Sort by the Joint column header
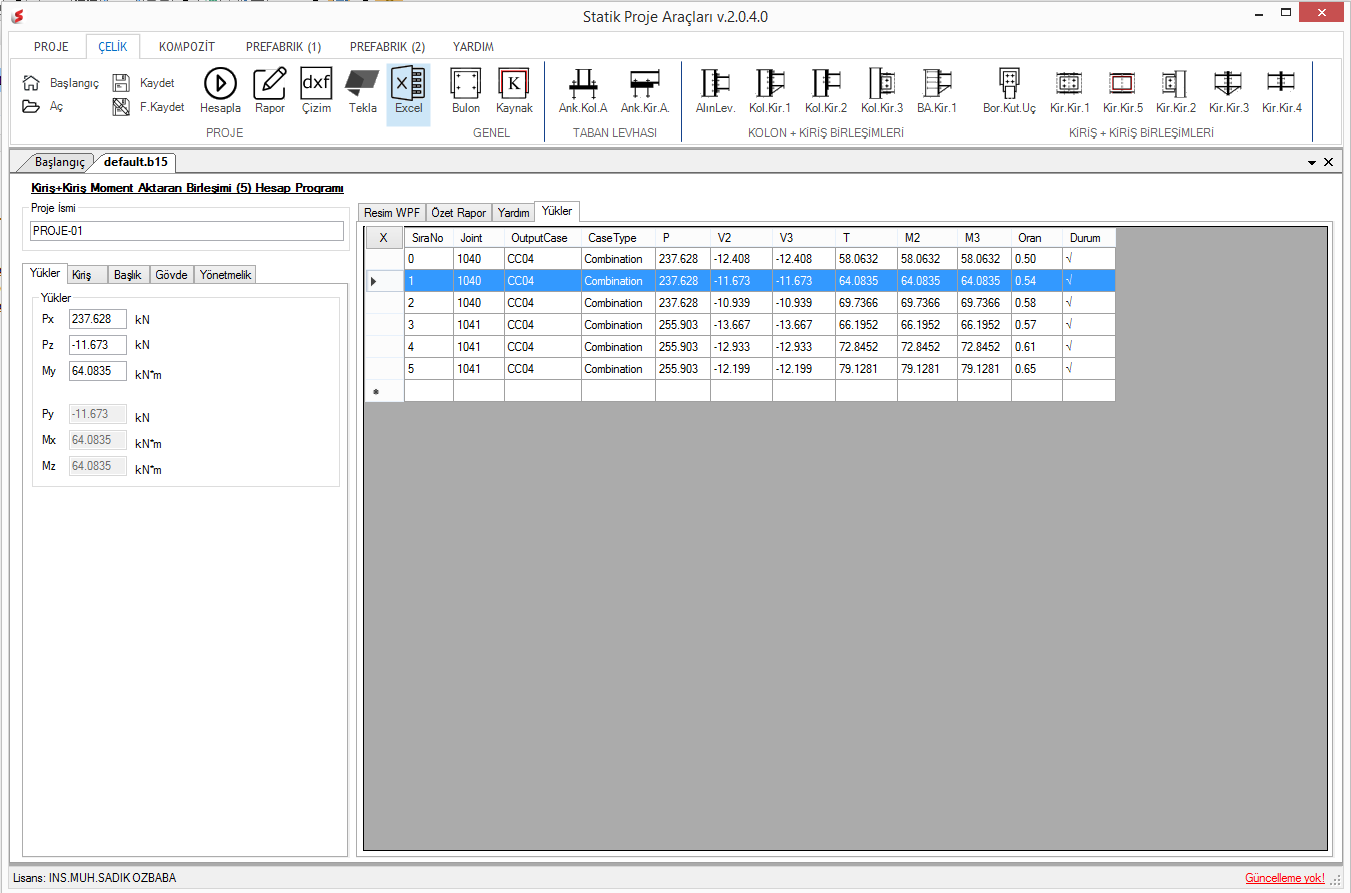The height and width of the screenshot is (893, 1351). pos(479,238)
